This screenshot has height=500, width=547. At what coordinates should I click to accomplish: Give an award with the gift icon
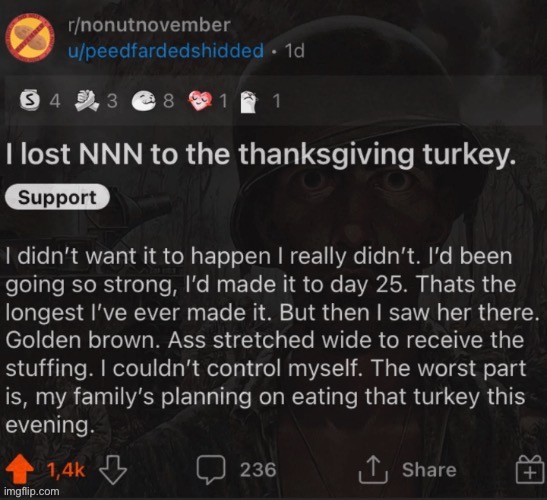(x=530, y=470)
